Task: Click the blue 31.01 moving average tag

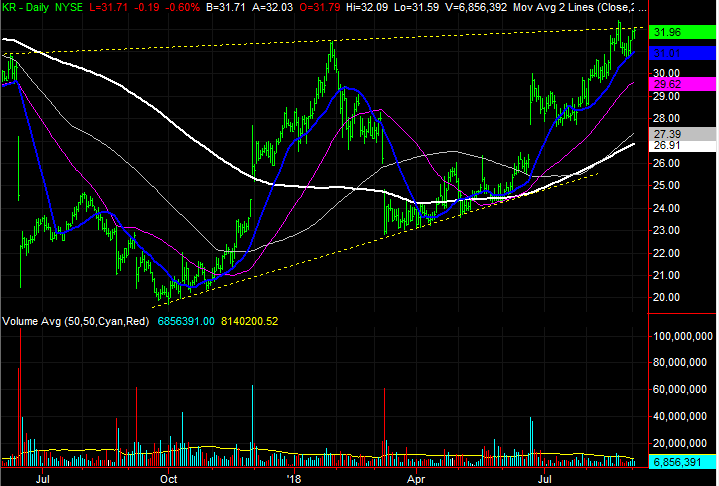Action: click(x=682, y=53)
